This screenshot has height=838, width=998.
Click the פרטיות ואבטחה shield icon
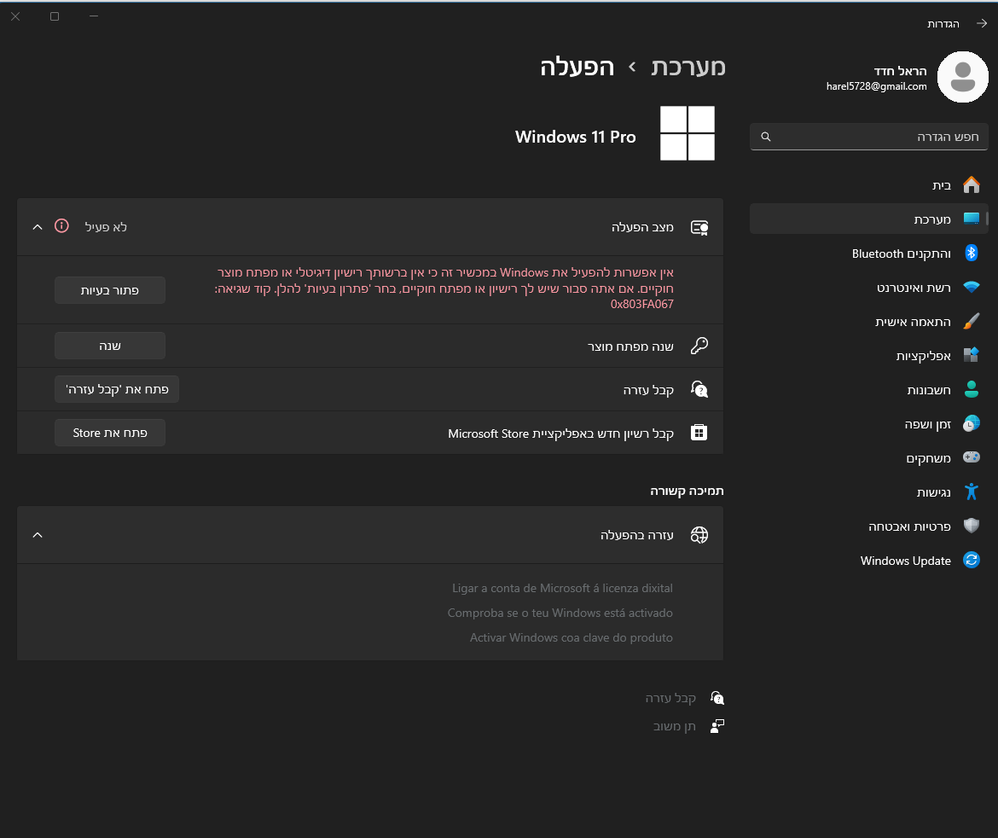971,526
